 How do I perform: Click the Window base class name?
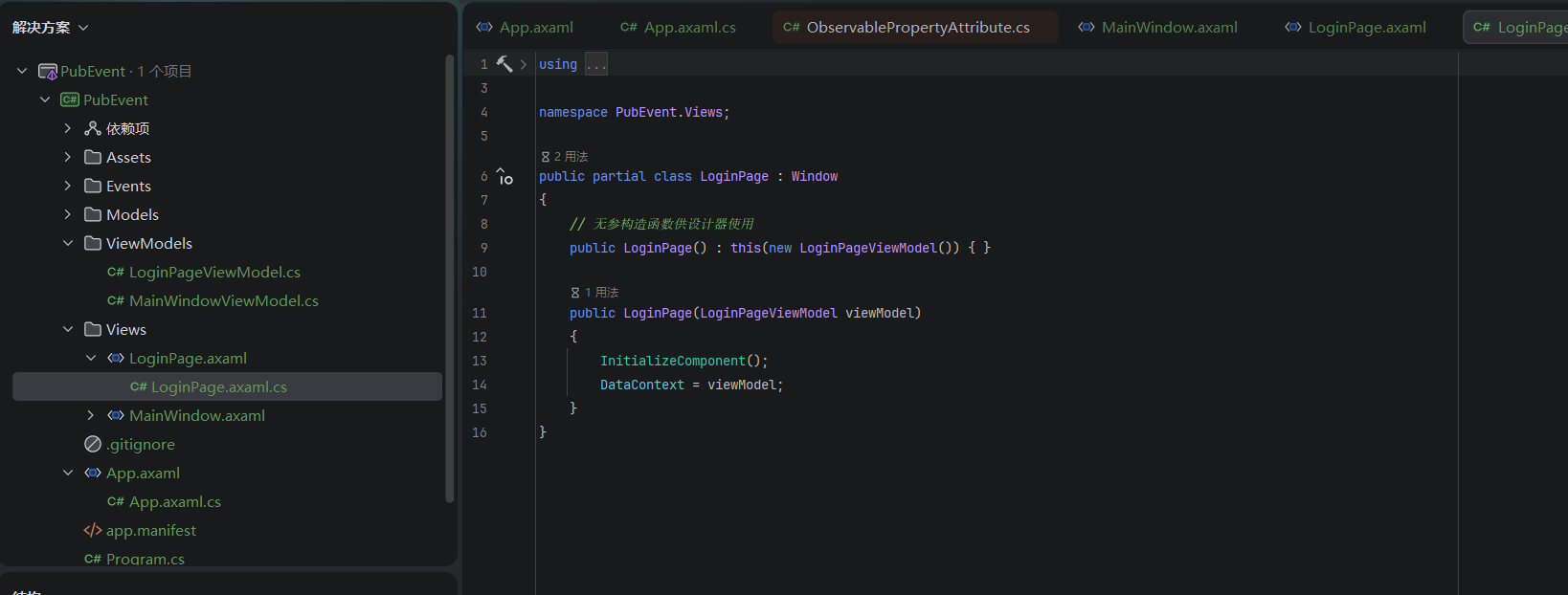coord(815,176)
